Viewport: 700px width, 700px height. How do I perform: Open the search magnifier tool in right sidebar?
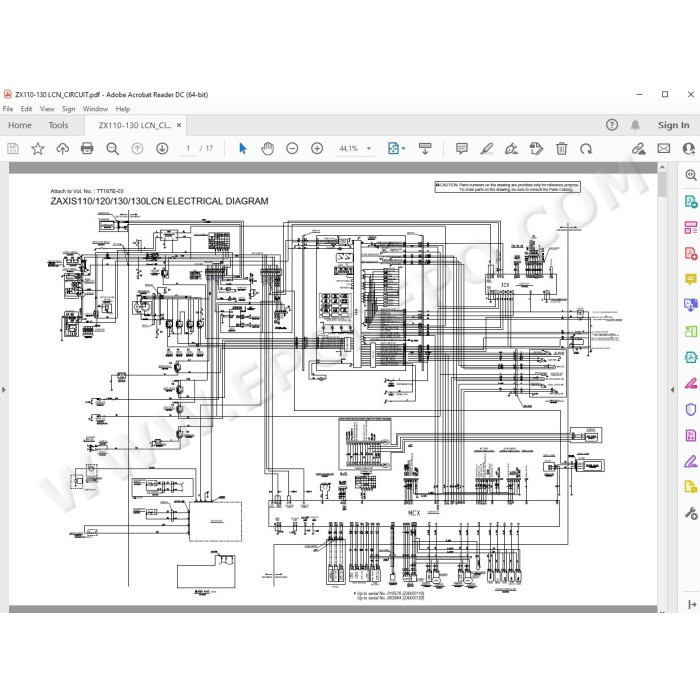click(691, 175)
